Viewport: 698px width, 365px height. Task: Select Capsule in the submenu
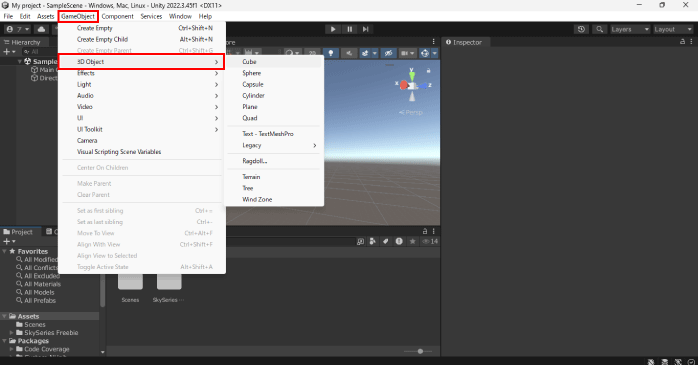[x=274, y=85]
